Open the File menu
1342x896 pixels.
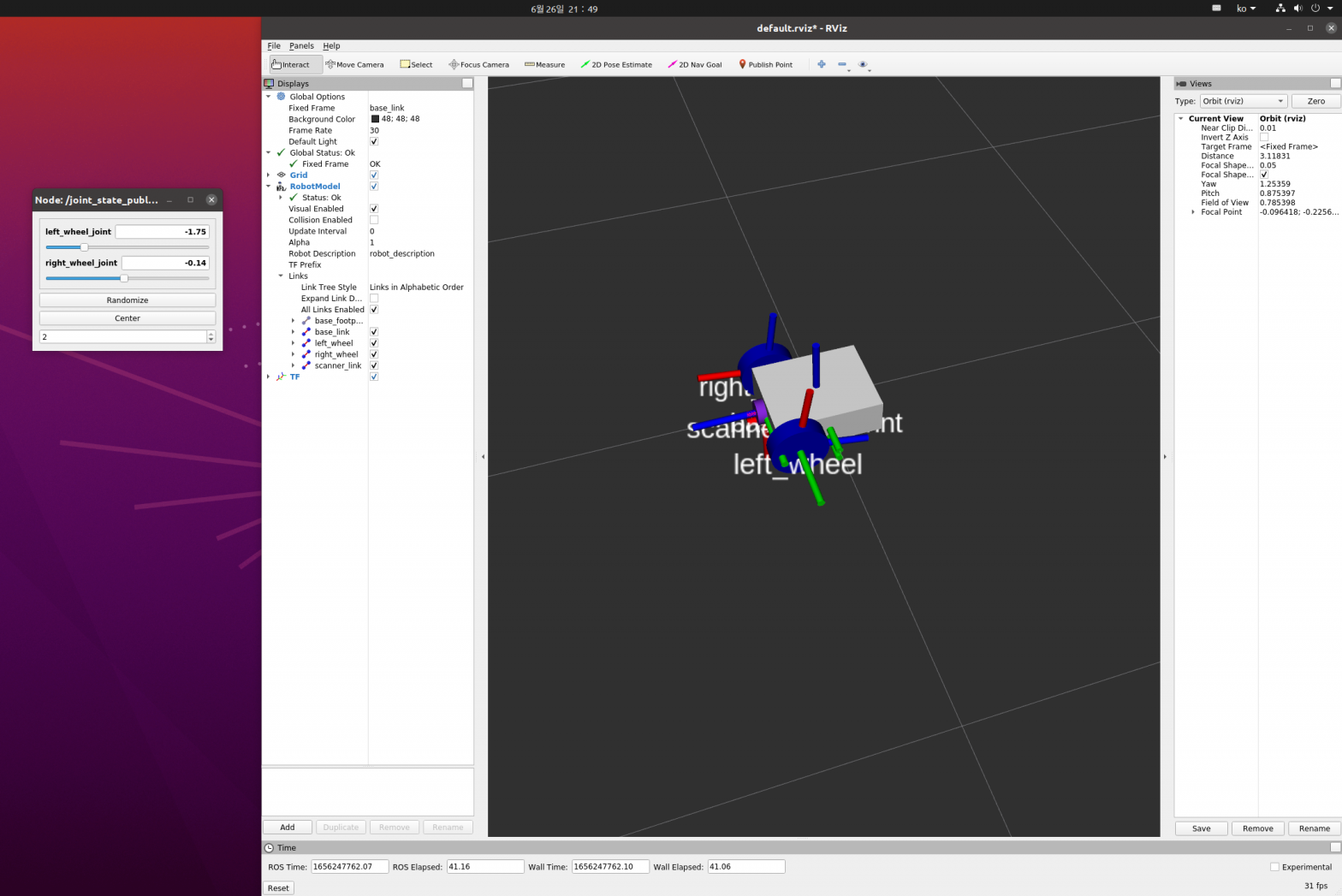pos(274,46)
